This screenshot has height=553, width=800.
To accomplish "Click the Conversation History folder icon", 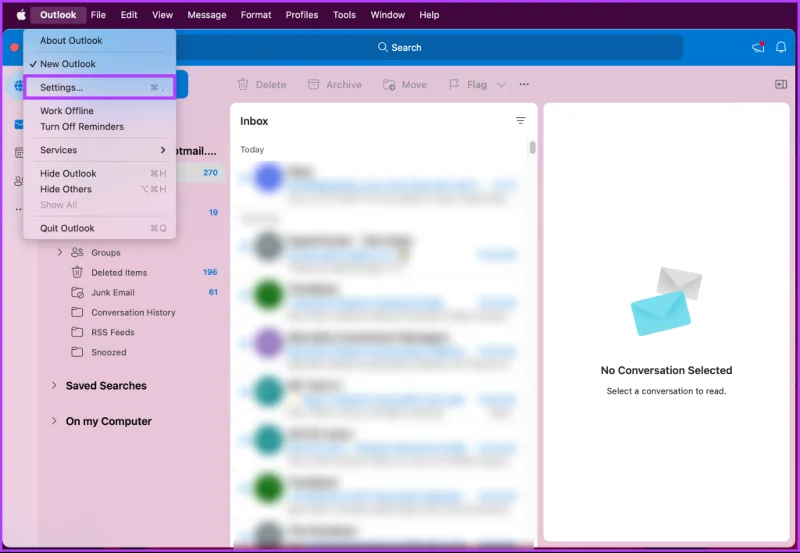I will [x=77, y=312].
